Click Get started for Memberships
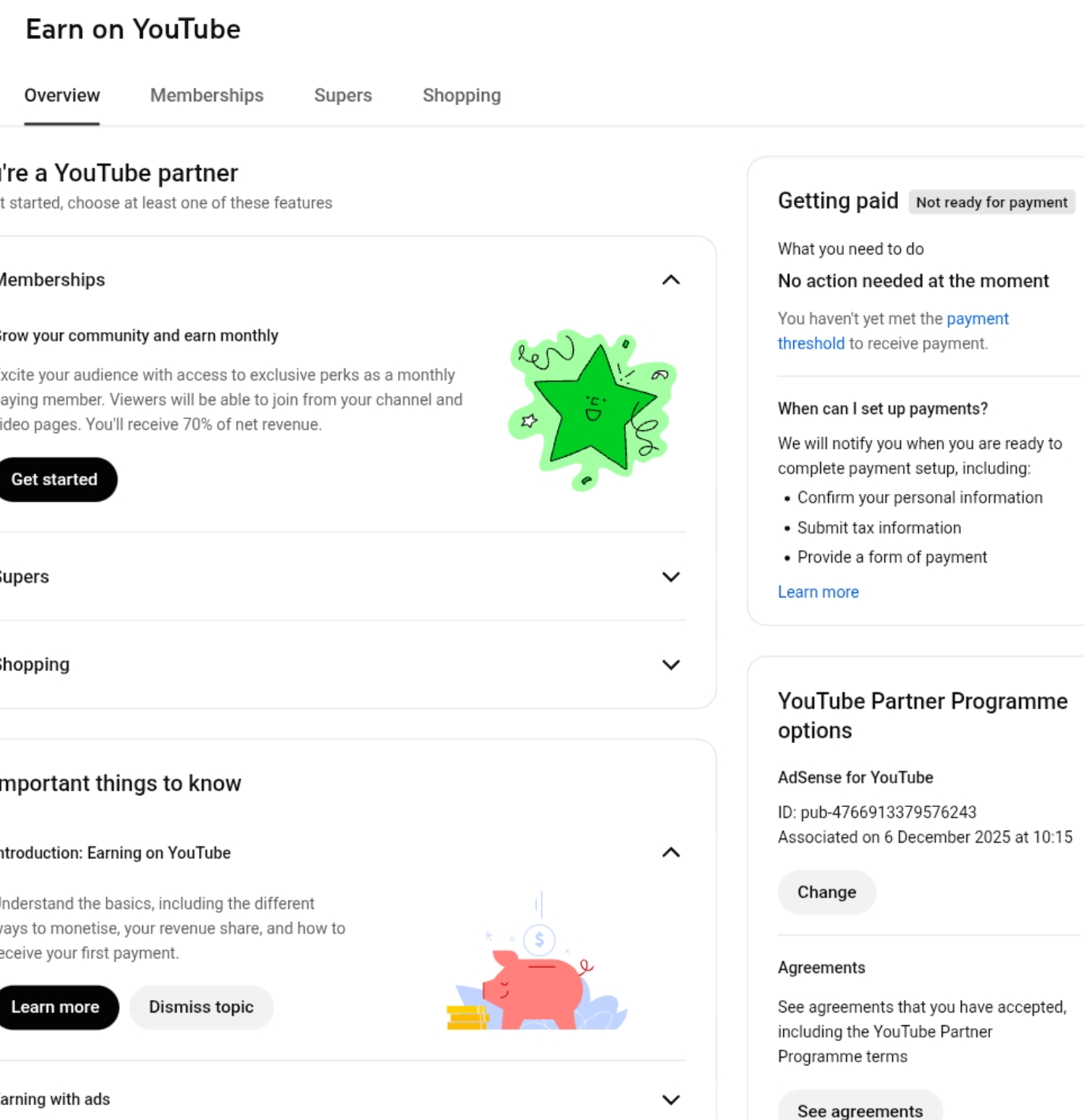The height and width of the screenshot is (1120, 1084). pos(54,480)
